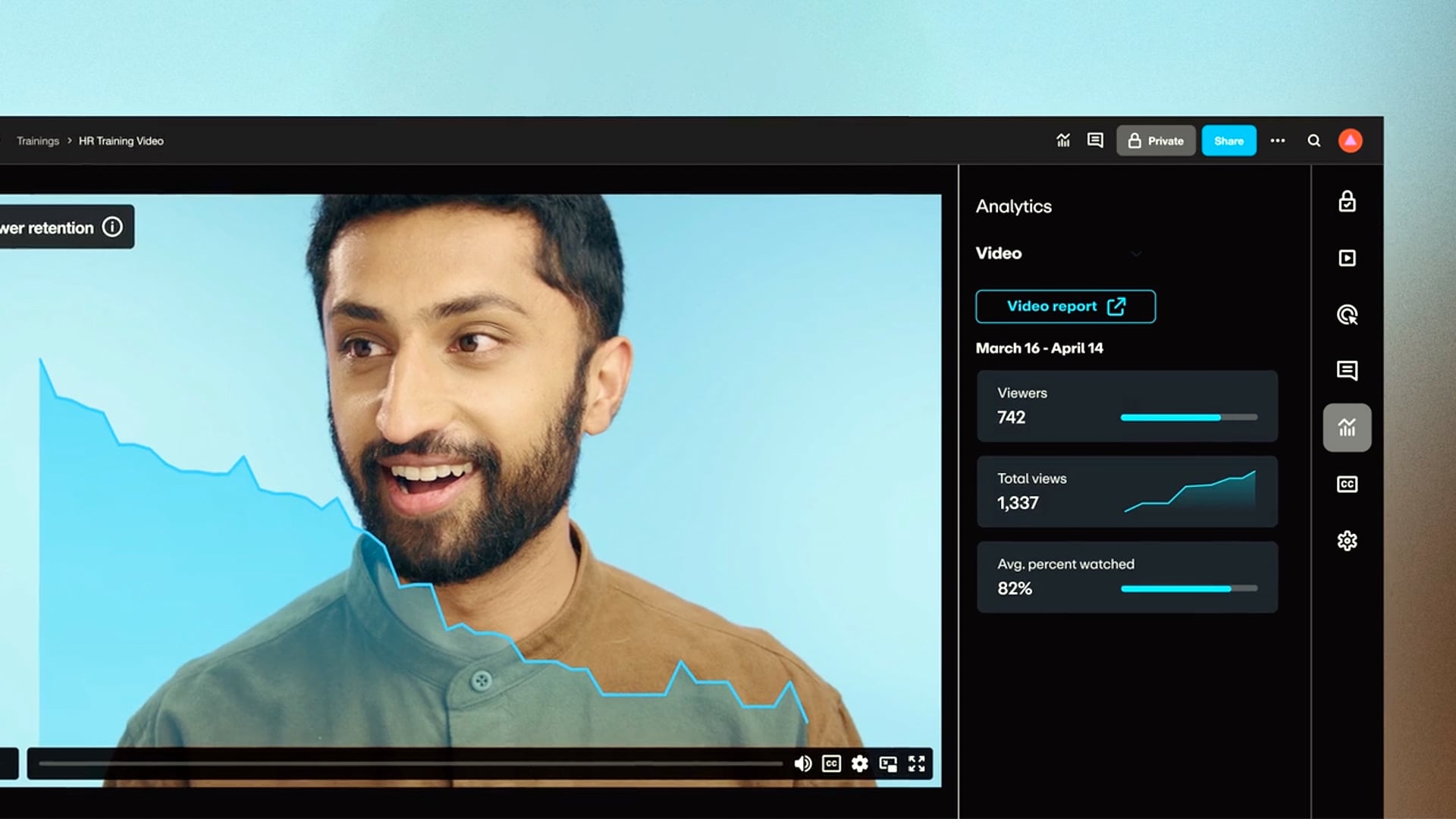The image size is (1456, 819).
Task: Open player quality settings gear dropdown
Action: (x=859, y=764)
